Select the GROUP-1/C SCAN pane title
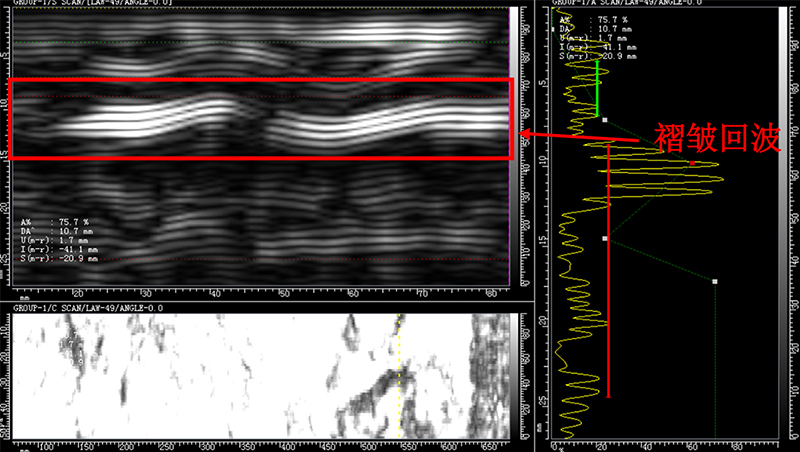 [88, 308]
